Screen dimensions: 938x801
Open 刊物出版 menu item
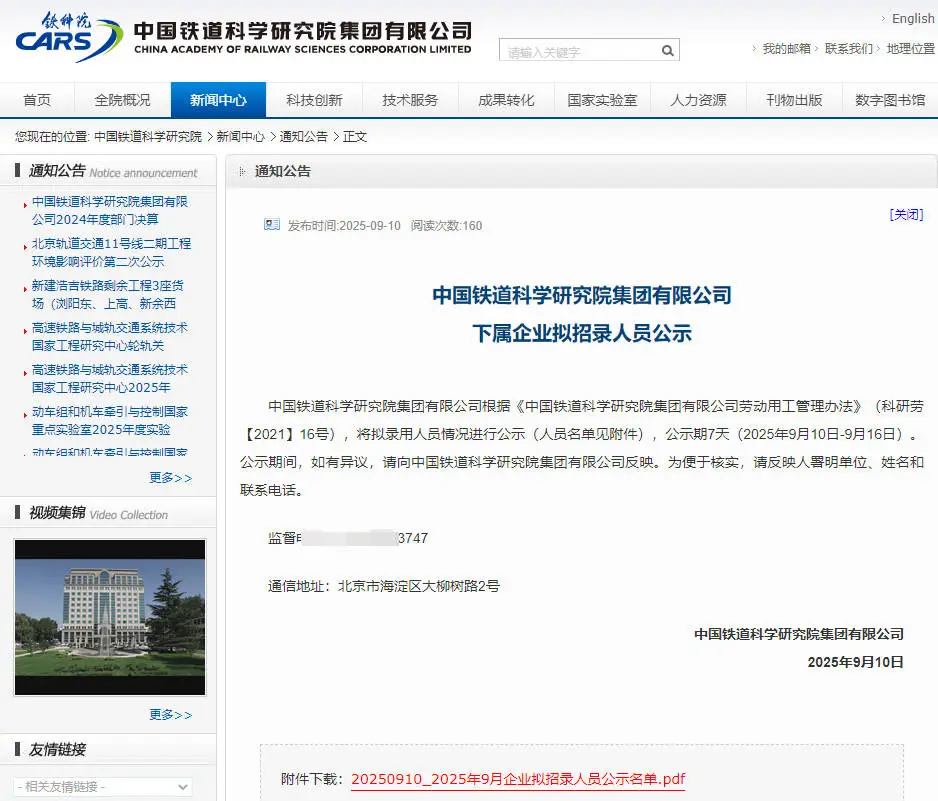coord(794,100)
